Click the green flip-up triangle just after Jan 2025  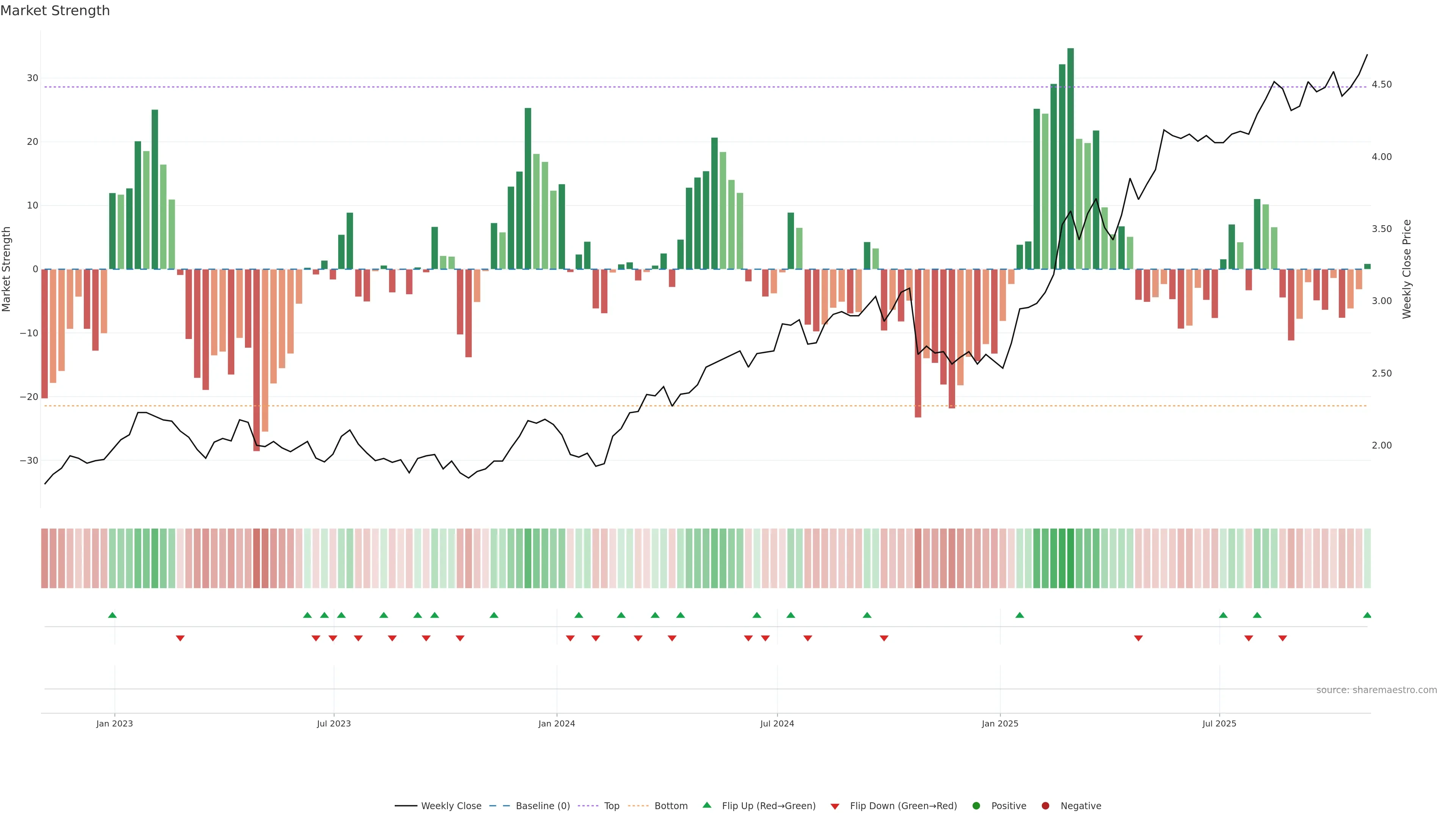[1020, 615]
